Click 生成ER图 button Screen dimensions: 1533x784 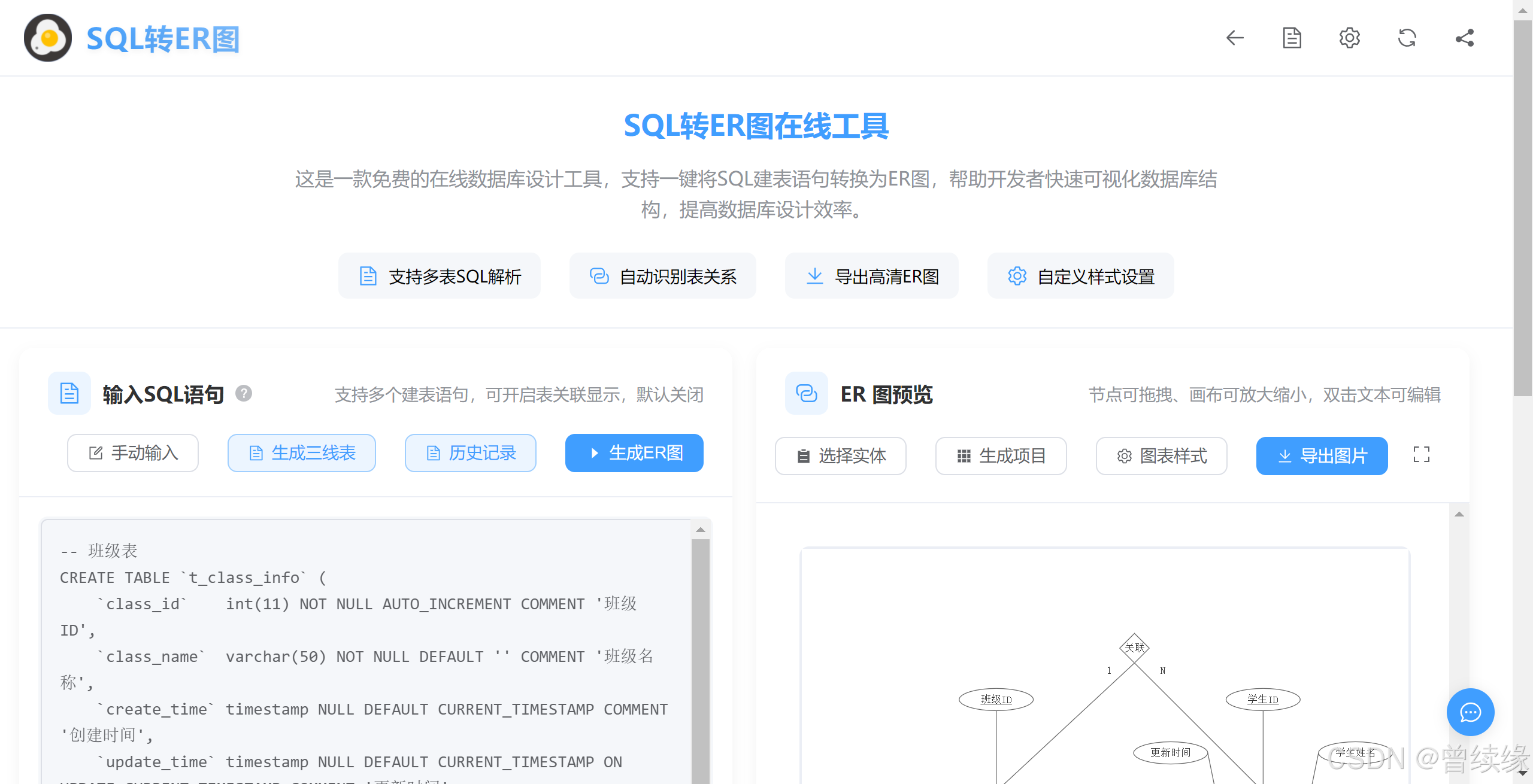634,453
